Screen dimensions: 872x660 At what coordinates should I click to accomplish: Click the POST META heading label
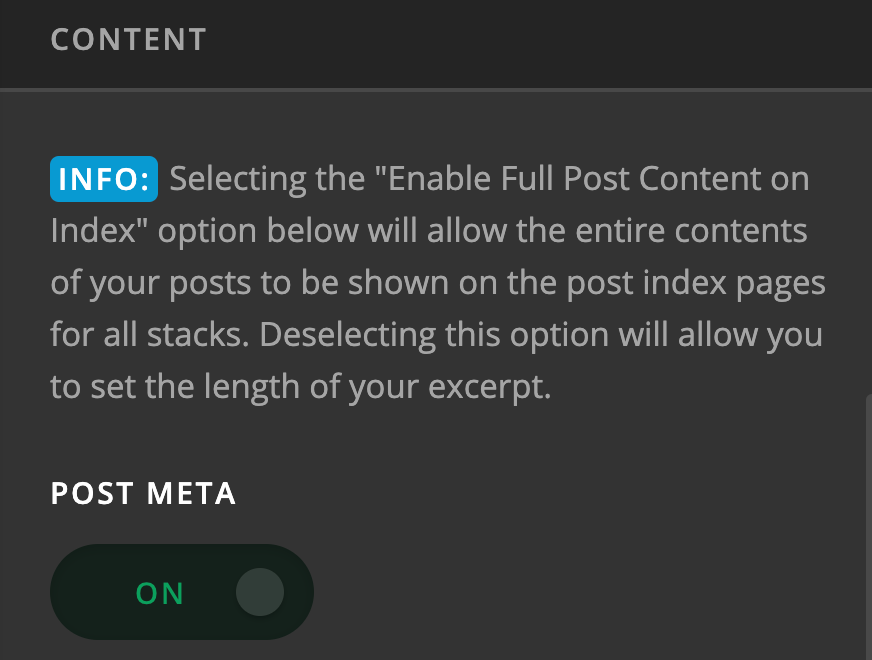(143, 493)
